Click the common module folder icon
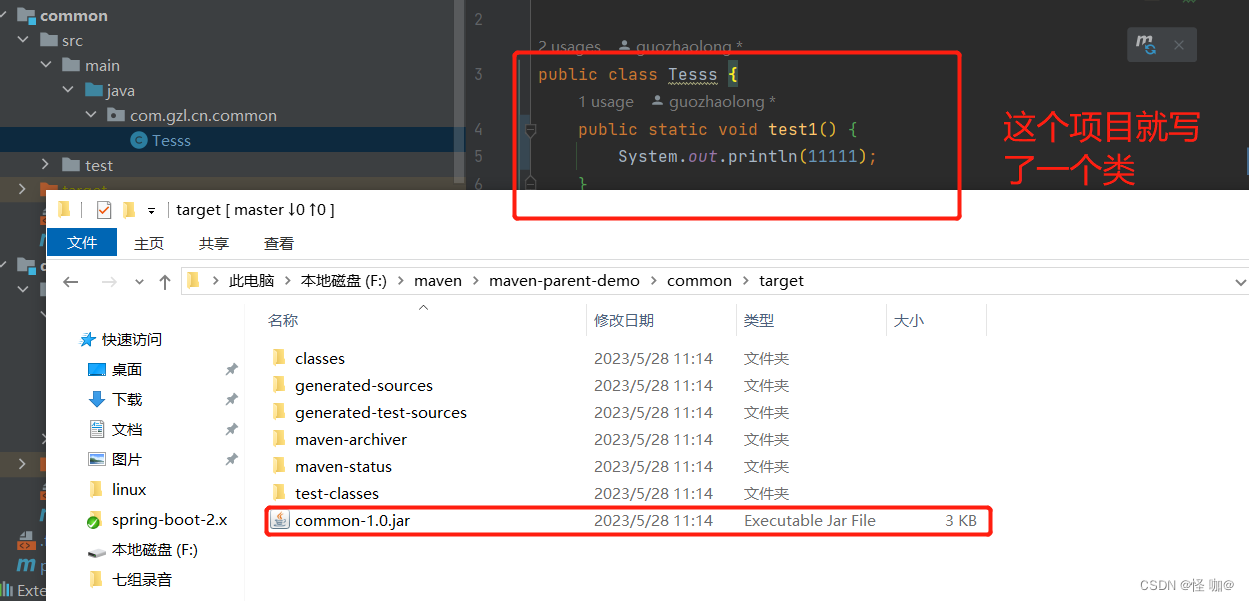 [26, 16]
